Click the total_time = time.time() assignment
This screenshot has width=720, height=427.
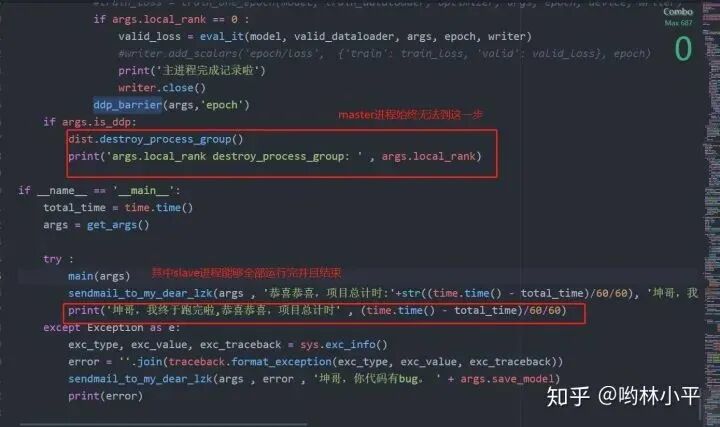pos(118,208)
